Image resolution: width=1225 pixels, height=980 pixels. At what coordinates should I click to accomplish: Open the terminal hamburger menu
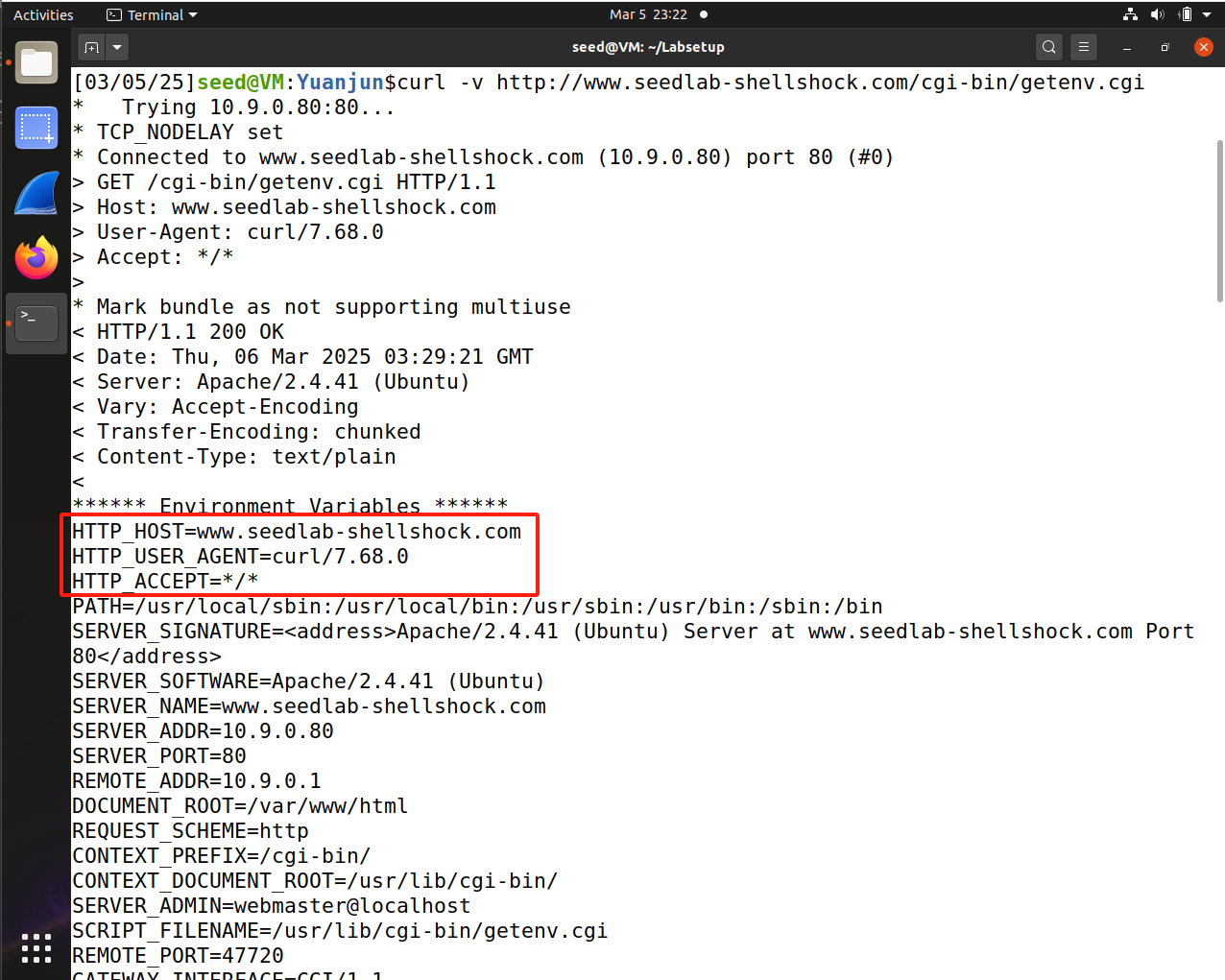coord(1084,47)
